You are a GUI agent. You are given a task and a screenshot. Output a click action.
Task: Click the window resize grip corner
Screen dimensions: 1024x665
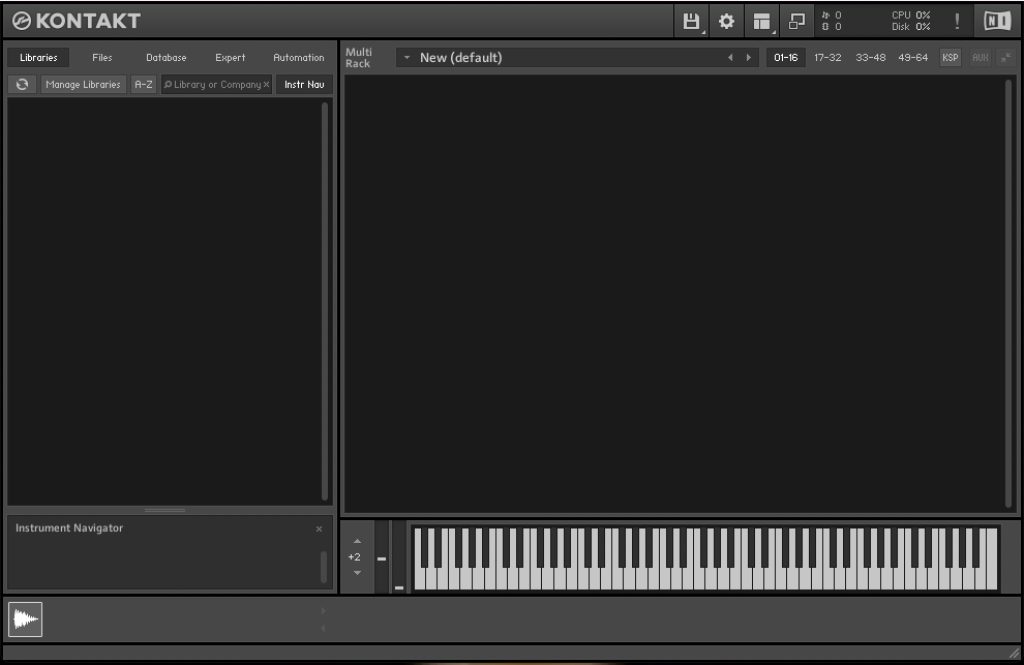pos(1014,653)
